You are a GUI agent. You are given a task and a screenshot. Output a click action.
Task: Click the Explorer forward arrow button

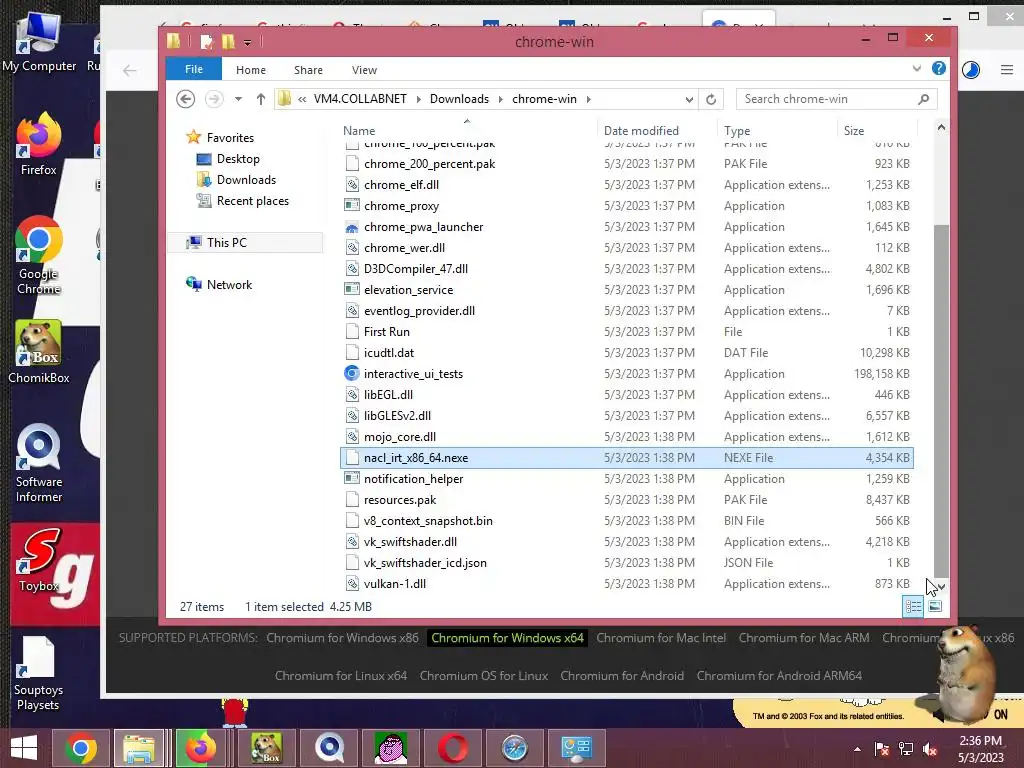point(214,99)
